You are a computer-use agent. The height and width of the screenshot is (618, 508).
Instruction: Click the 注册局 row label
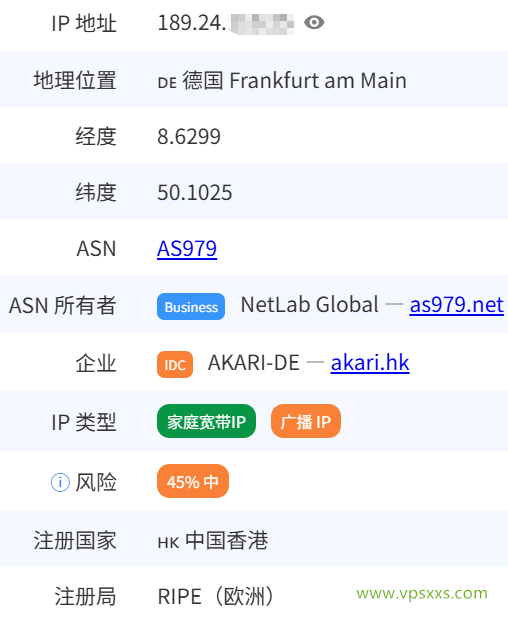(85, 596)
